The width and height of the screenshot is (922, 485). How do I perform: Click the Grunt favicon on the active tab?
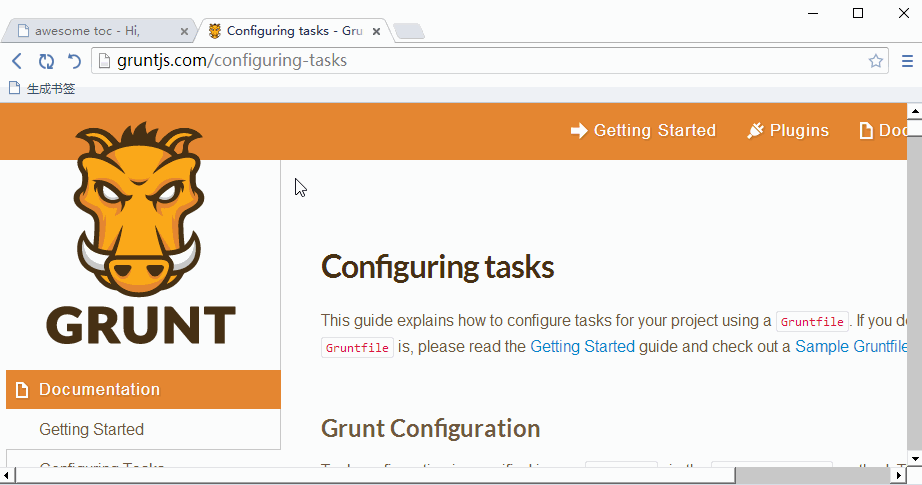pyautogui.click(x=215, y=31)
